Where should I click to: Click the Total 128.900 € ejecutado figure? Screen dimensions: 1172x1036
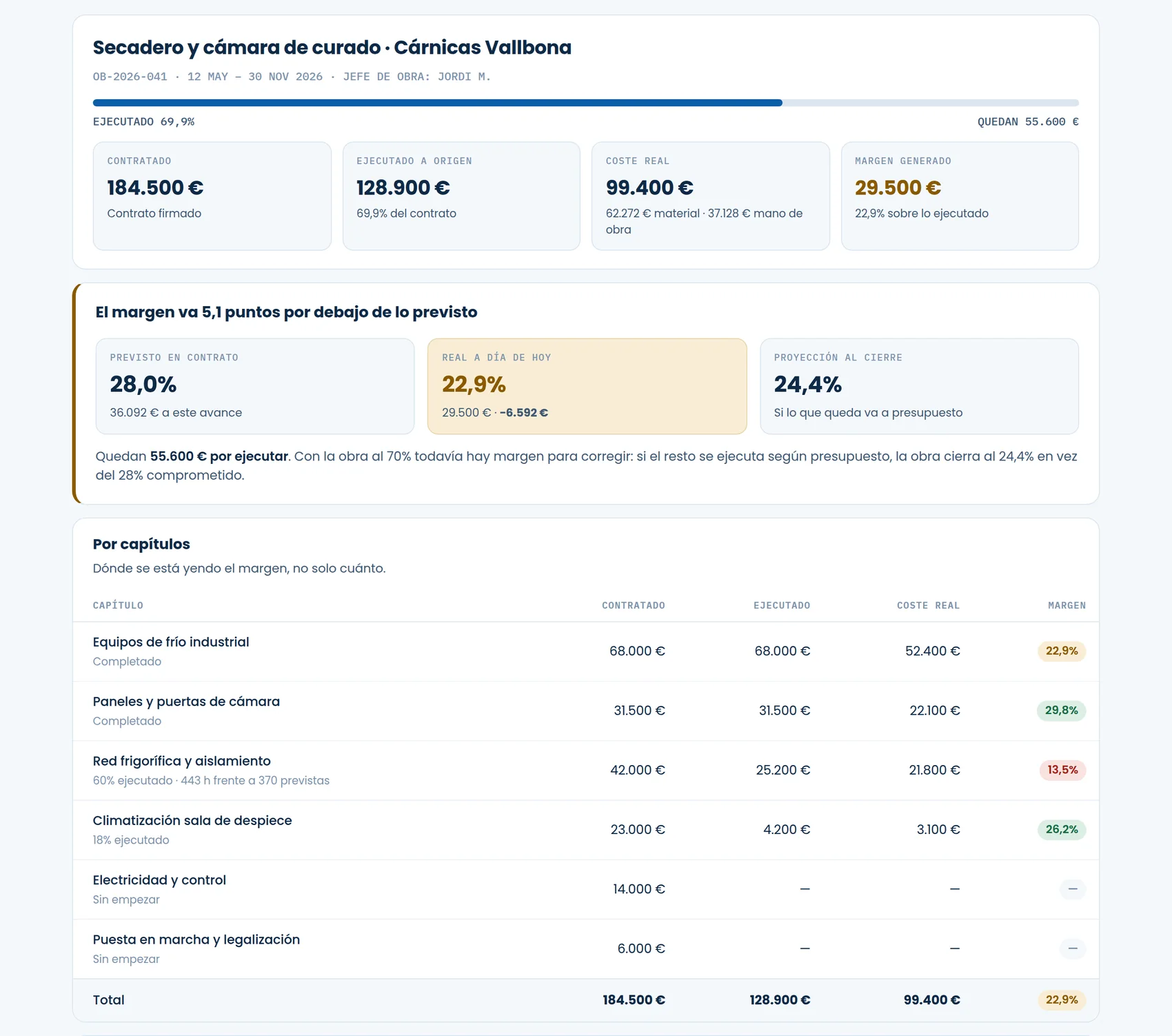click(780, 1000)
